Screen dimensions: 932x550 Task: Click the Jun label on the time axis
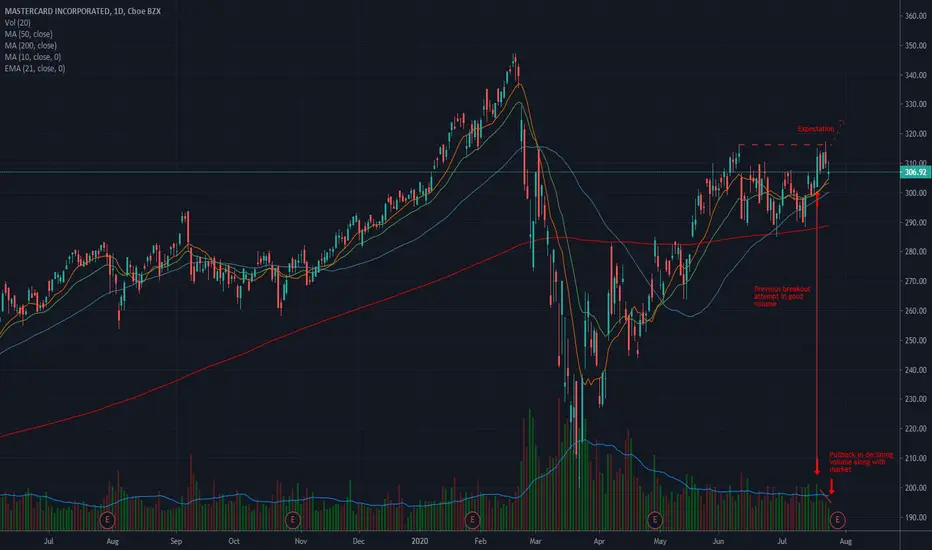719,541
